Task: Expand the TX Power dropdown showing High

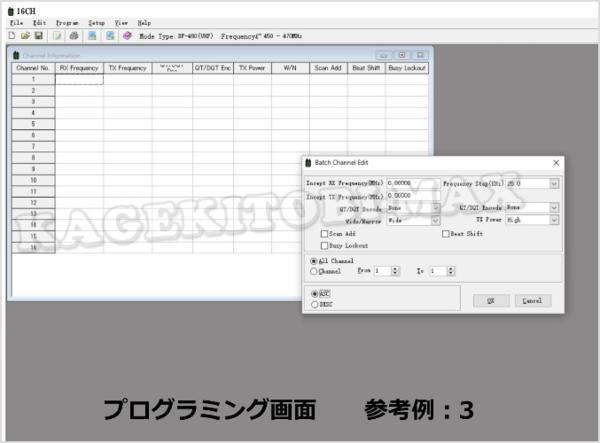Action: tap(554, 220)
